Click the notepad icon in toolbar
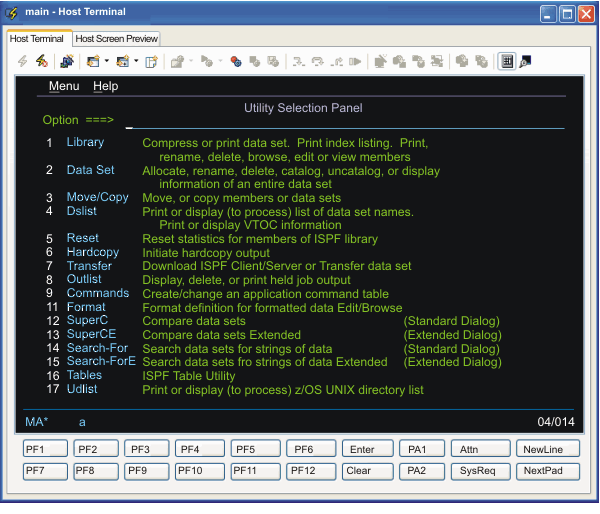 [x=152, y=61]
